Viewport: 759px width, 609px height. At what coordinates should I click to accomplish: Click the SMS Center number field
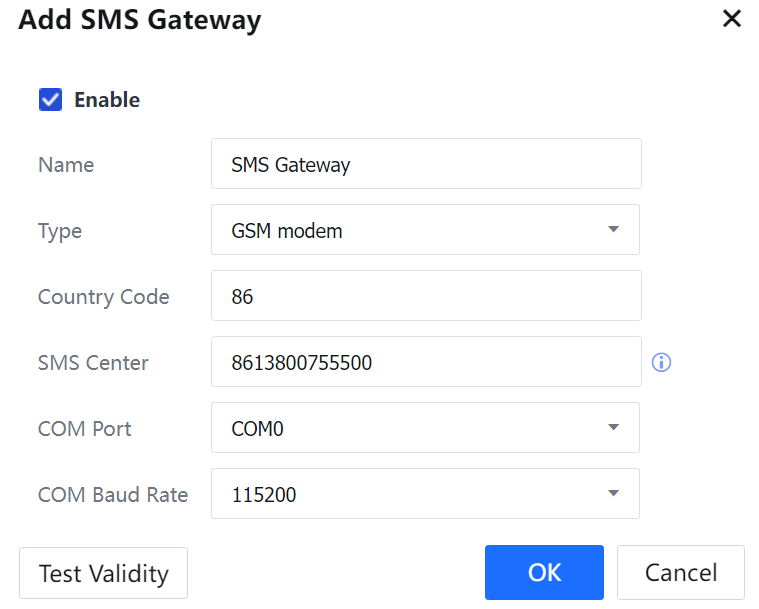[426, 362]
